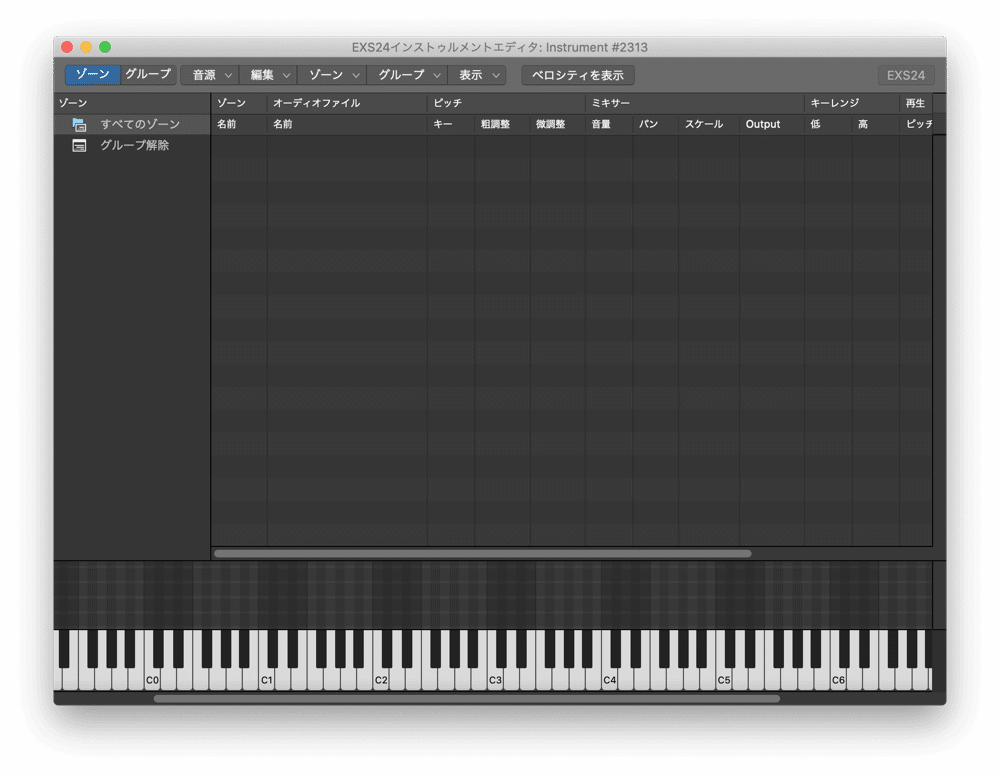Click the パン column header
The image size is (1000, 776).
click(656, 124)
